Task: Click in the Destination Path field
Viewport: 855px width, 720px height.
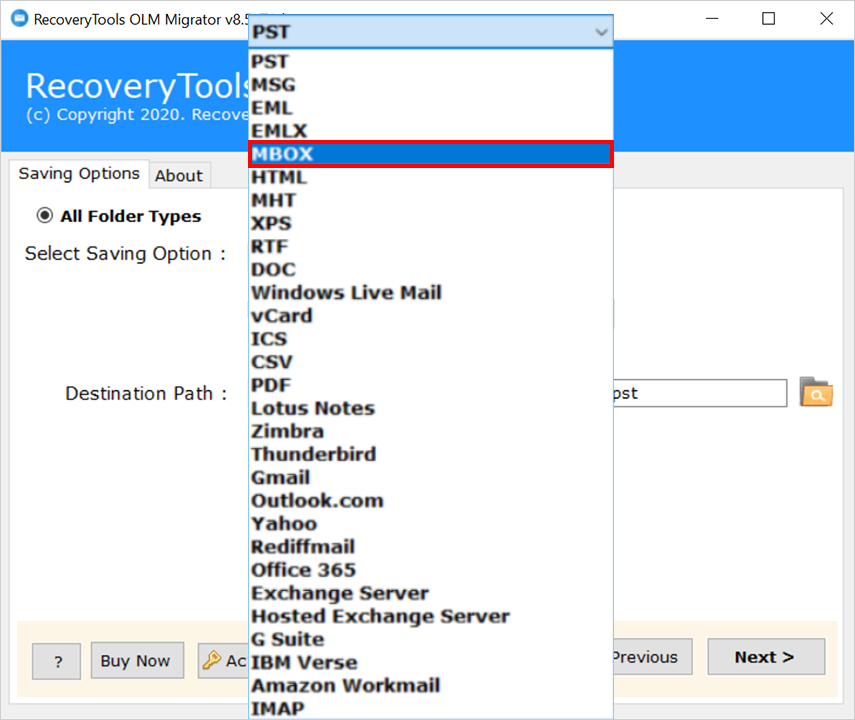Action: 700,393
